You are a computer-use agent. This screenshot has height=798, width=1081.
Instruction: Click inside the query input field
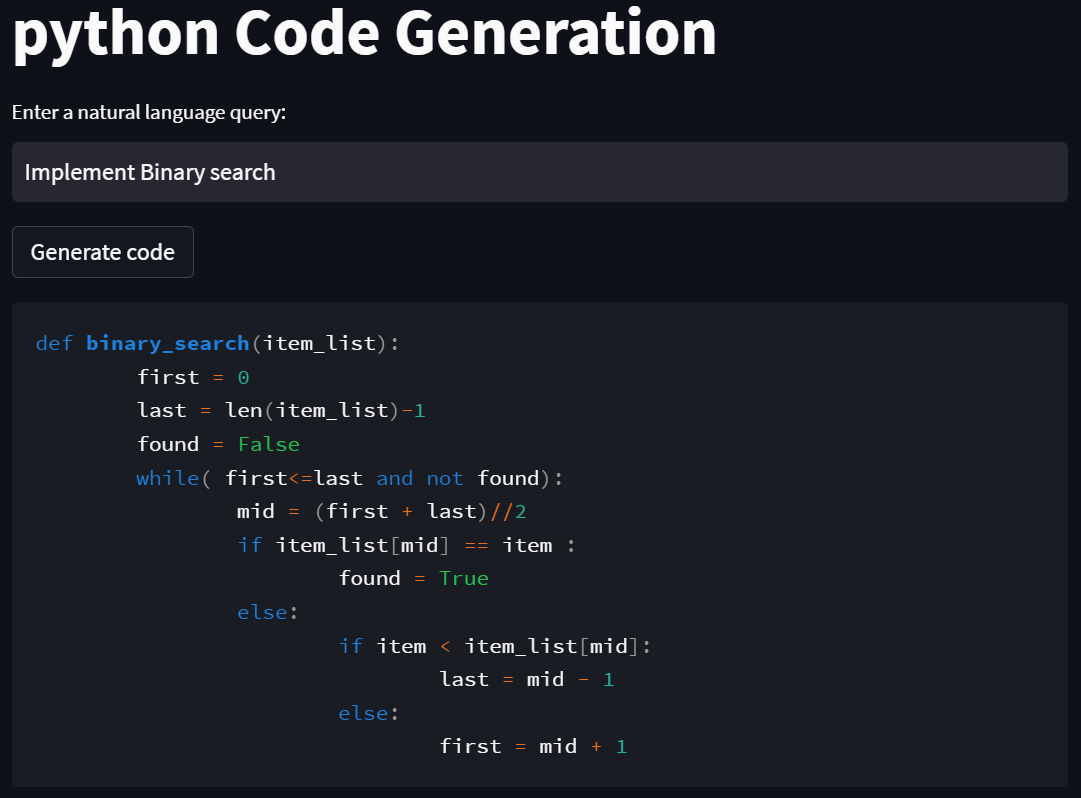pyautogui.click(x=540, y=171)
